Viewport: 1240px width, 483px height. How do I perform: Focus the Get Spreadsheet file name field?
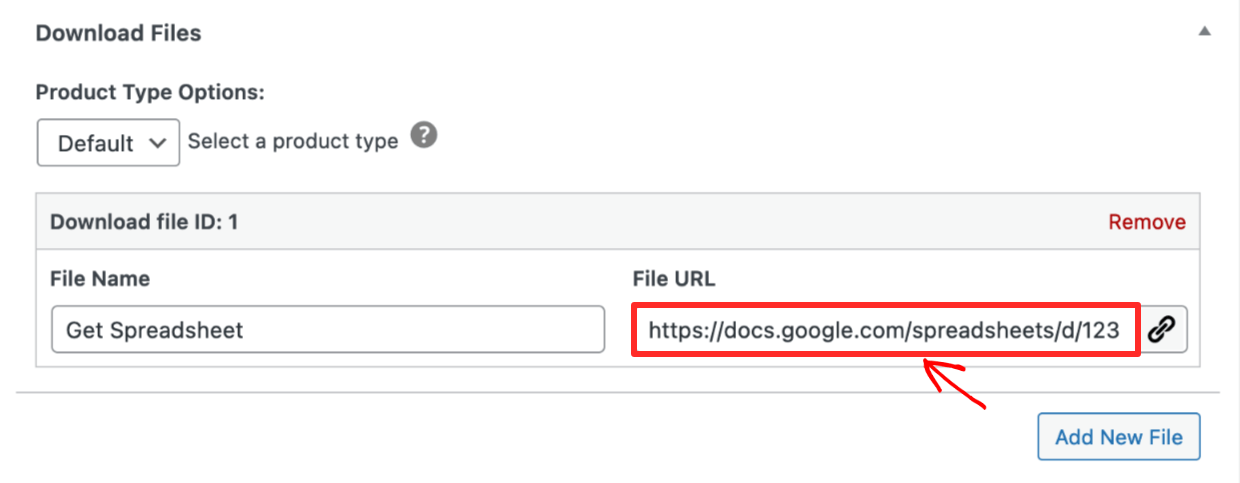(x=327, y=329)
